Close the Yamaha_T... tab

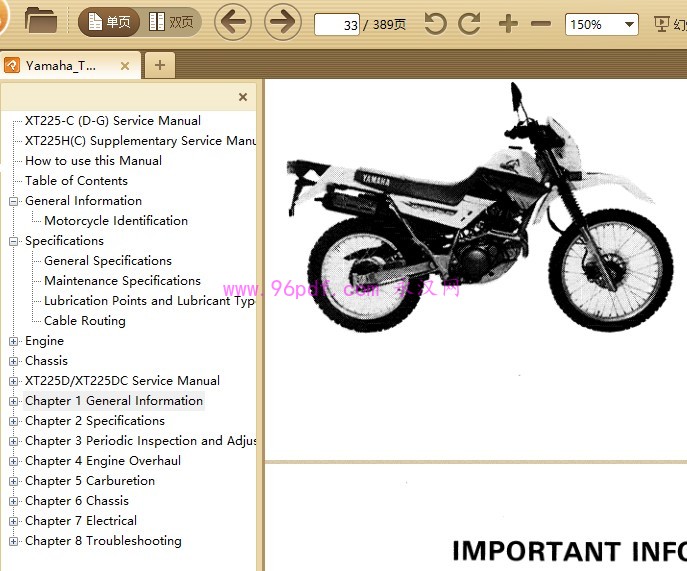tap(125, 66)
